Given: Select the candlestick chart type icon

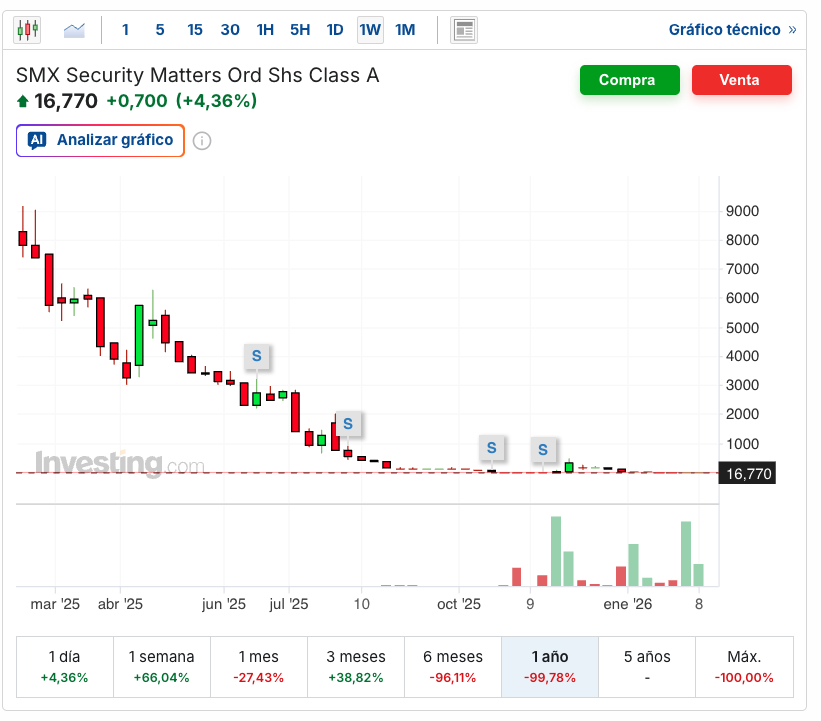Looking at the screenshot, I should pos(28,30).
